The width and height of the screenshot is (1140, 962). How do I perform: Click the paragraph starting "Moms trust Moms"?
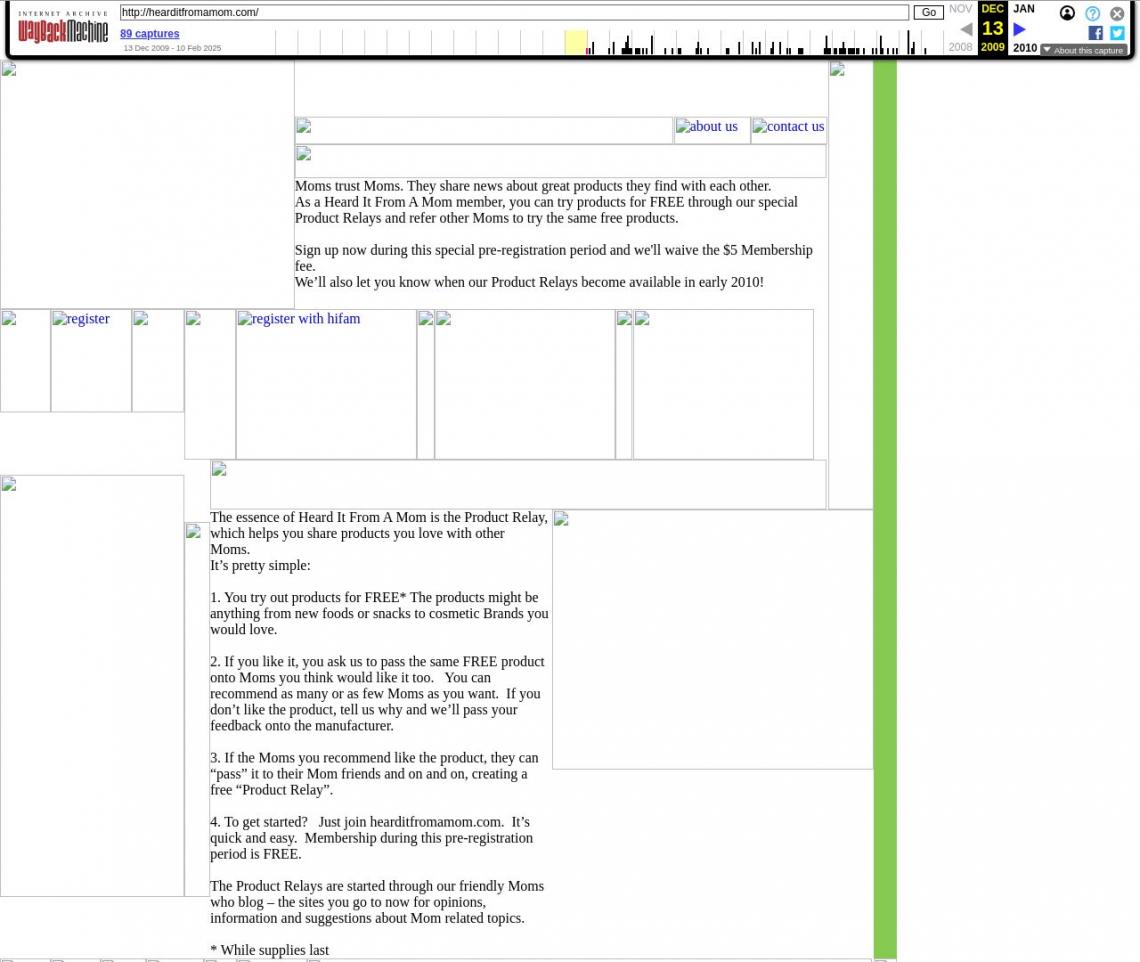click(x=546, y=202)
